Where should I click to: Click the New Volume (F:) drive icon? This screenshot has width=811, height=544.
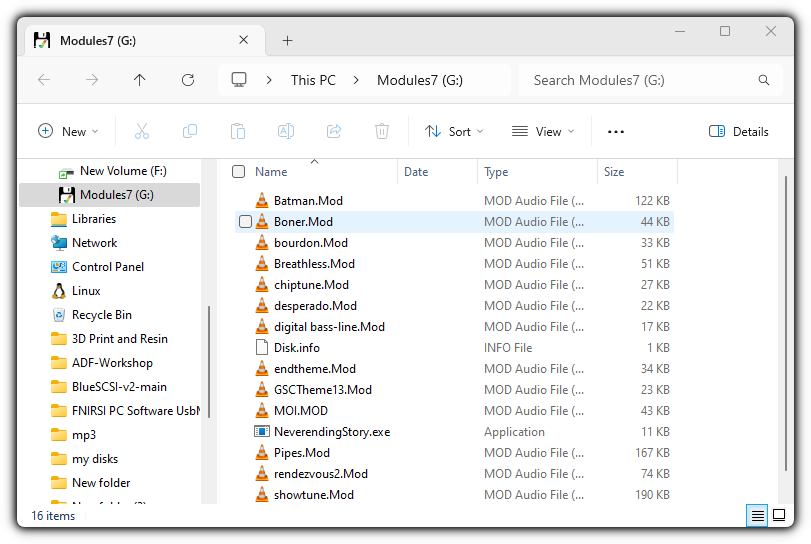click(x=66, y=172)
